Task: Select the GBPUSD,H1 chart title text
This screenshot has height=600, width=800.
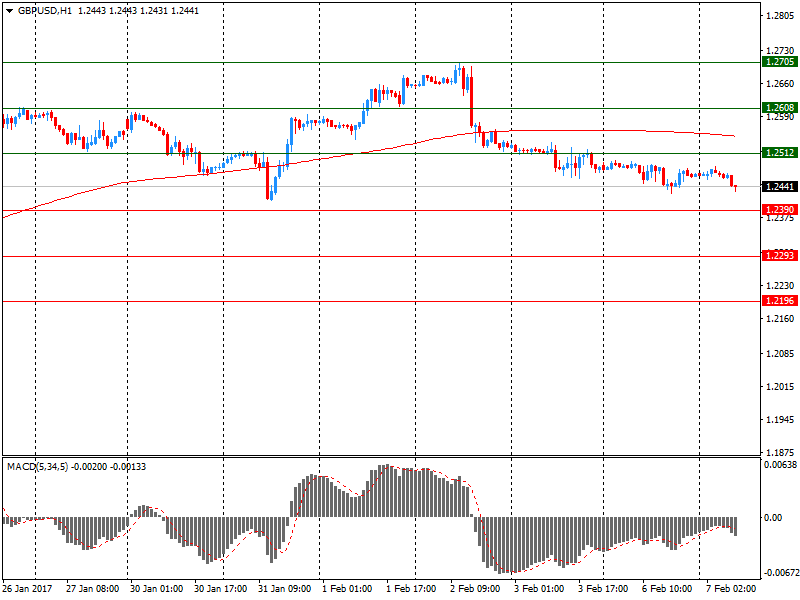Action: pos(45,11)
